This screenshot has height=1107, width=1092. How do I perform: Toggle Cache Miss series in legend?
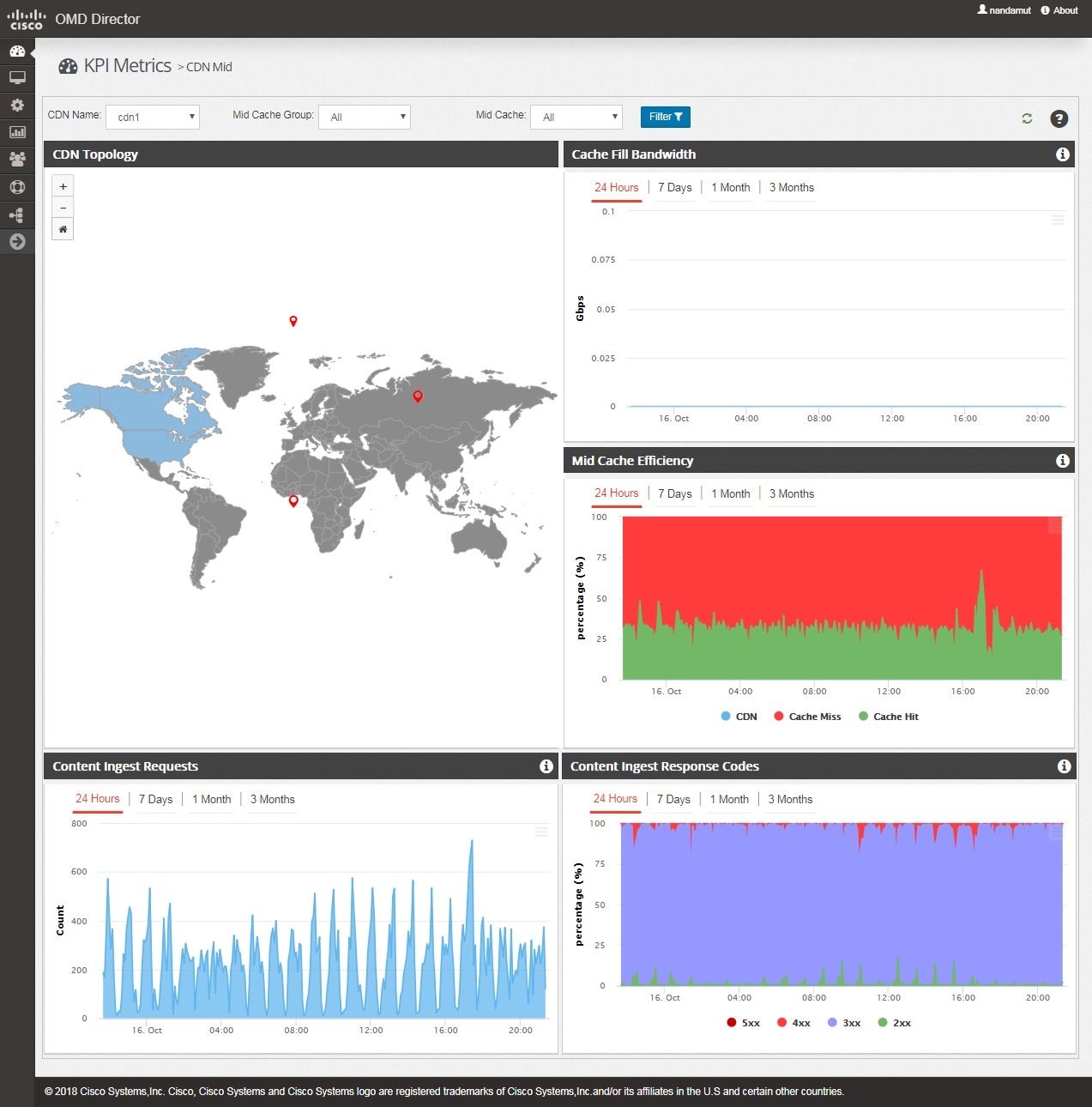click(807, 717)
